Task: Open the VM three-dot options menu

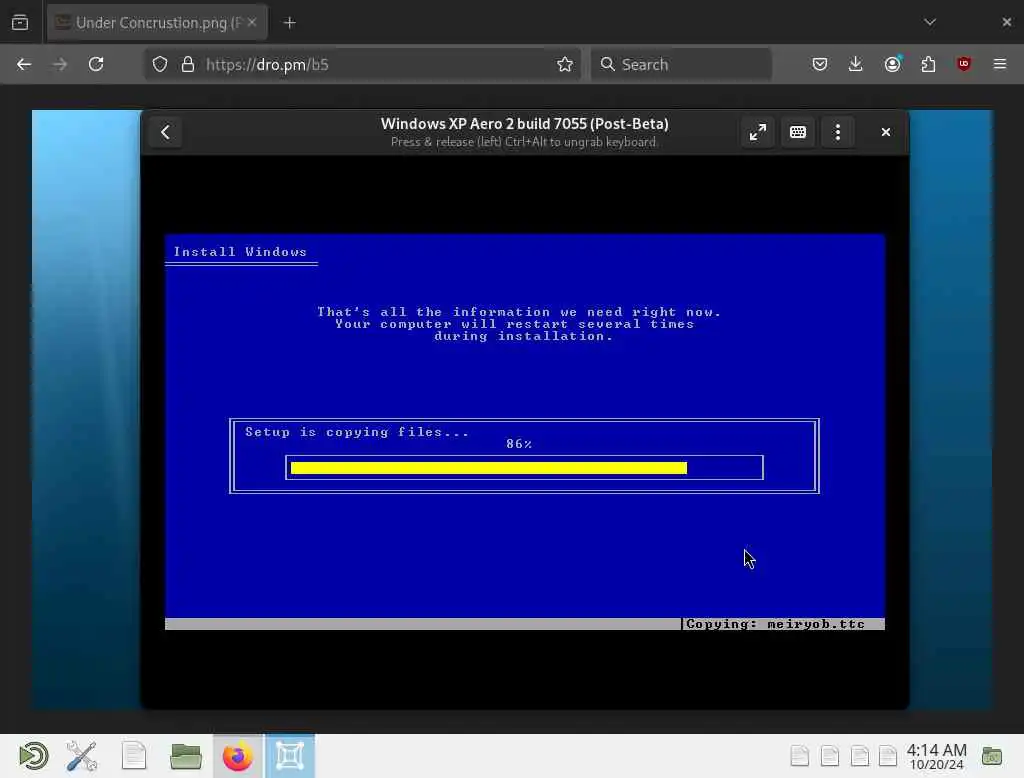Action: pyautogui.click(x=838, y=132)
